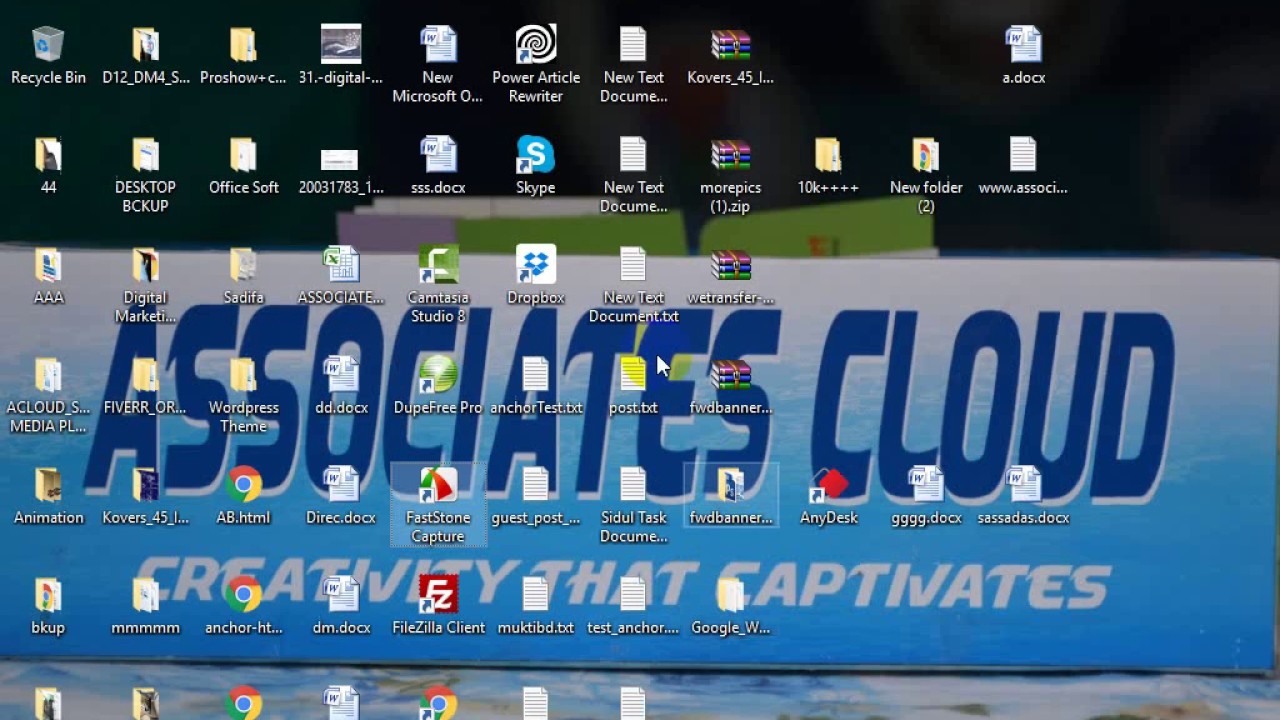The image size is (1280, 720).
Task: Open the Recycle Bin
Action: [48, 56]
